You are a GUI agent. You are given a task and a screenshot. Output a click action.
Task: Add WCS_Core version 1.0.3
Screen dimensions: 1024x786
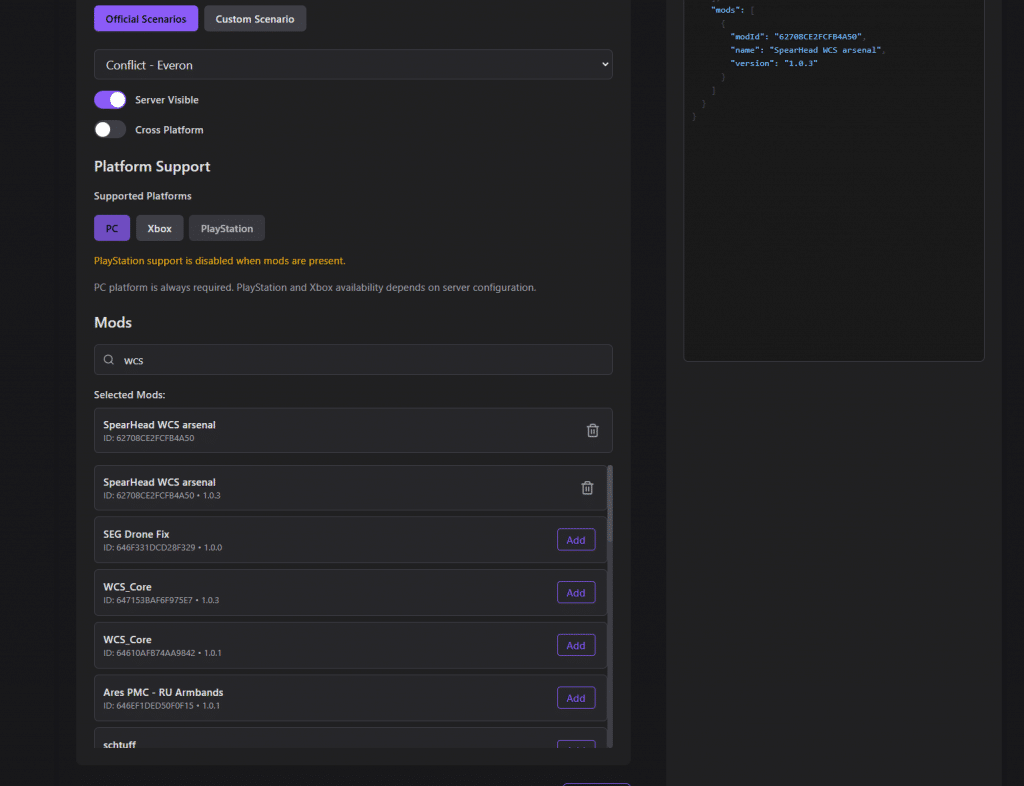[x=575, y=592]
